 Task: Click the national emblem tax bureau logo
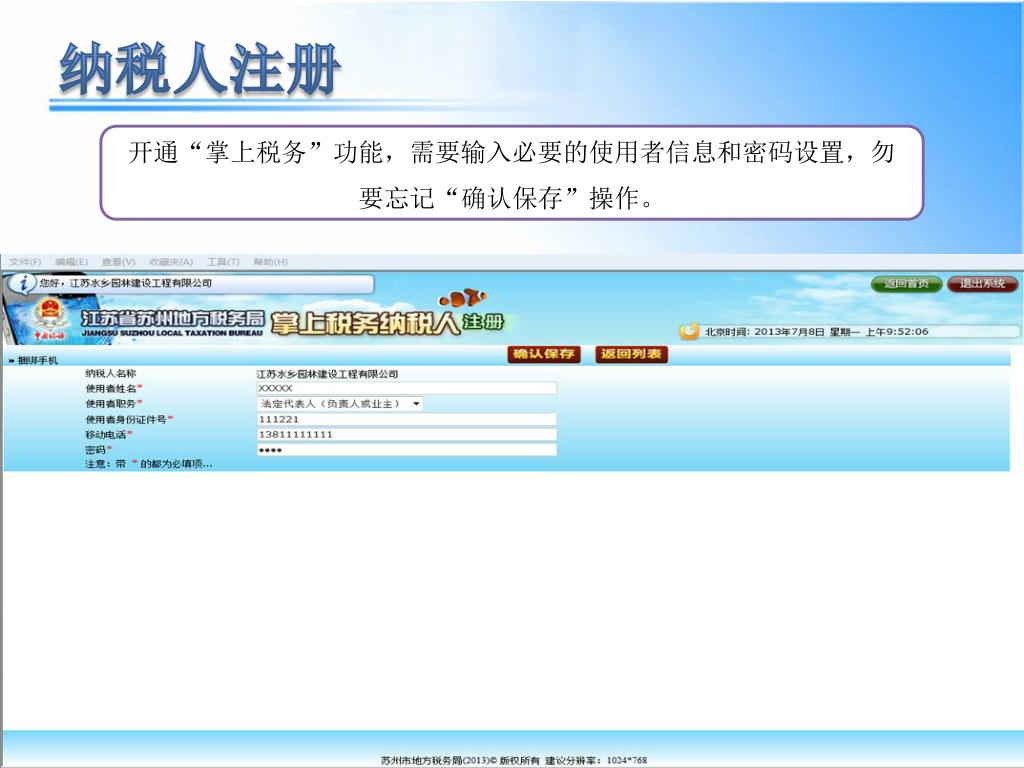[50, 317]
